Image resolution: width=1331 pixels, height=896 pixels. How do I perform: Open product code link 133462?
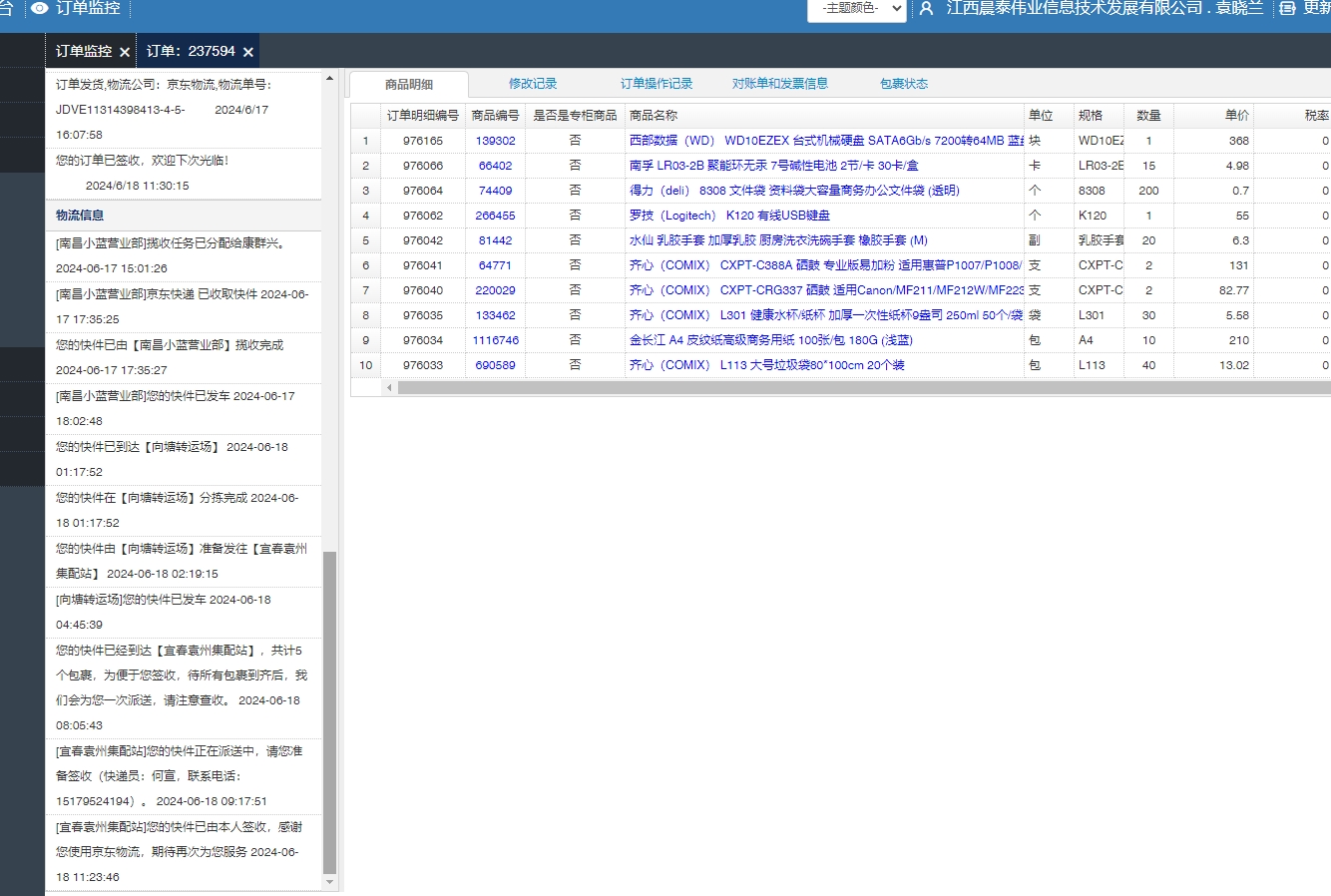tap(496, 315)
